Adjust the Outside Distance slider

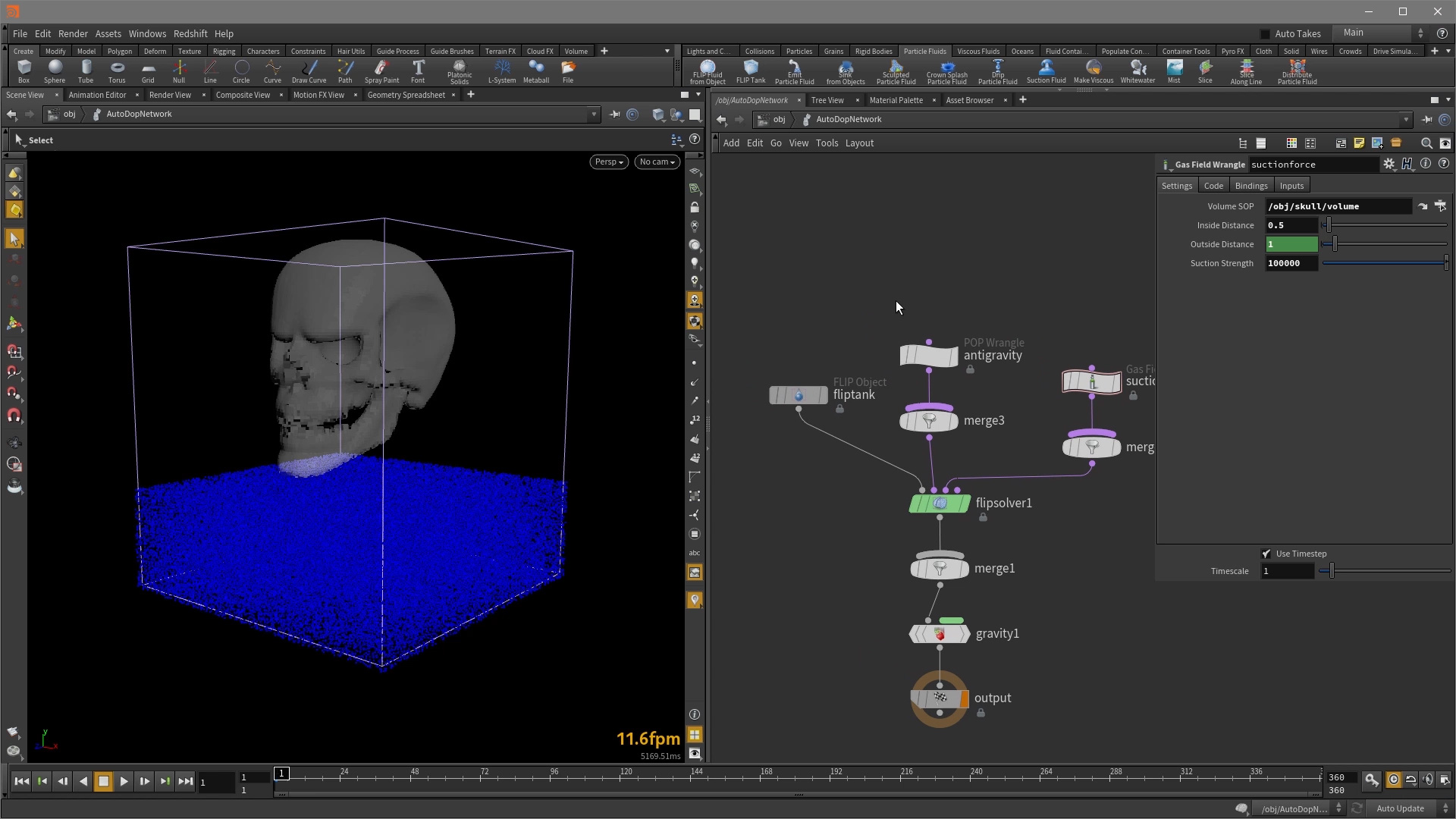click(x=1335, y=244)
